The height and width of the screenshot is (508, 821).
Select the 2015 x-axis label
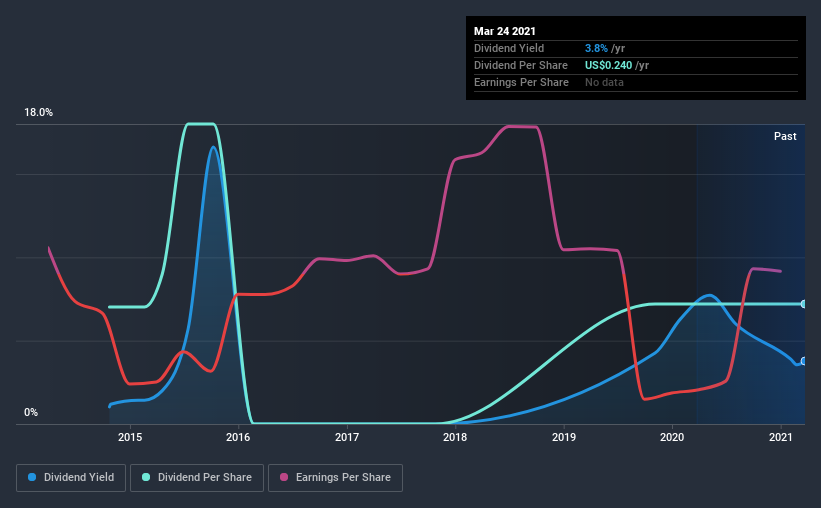point(129,437)
